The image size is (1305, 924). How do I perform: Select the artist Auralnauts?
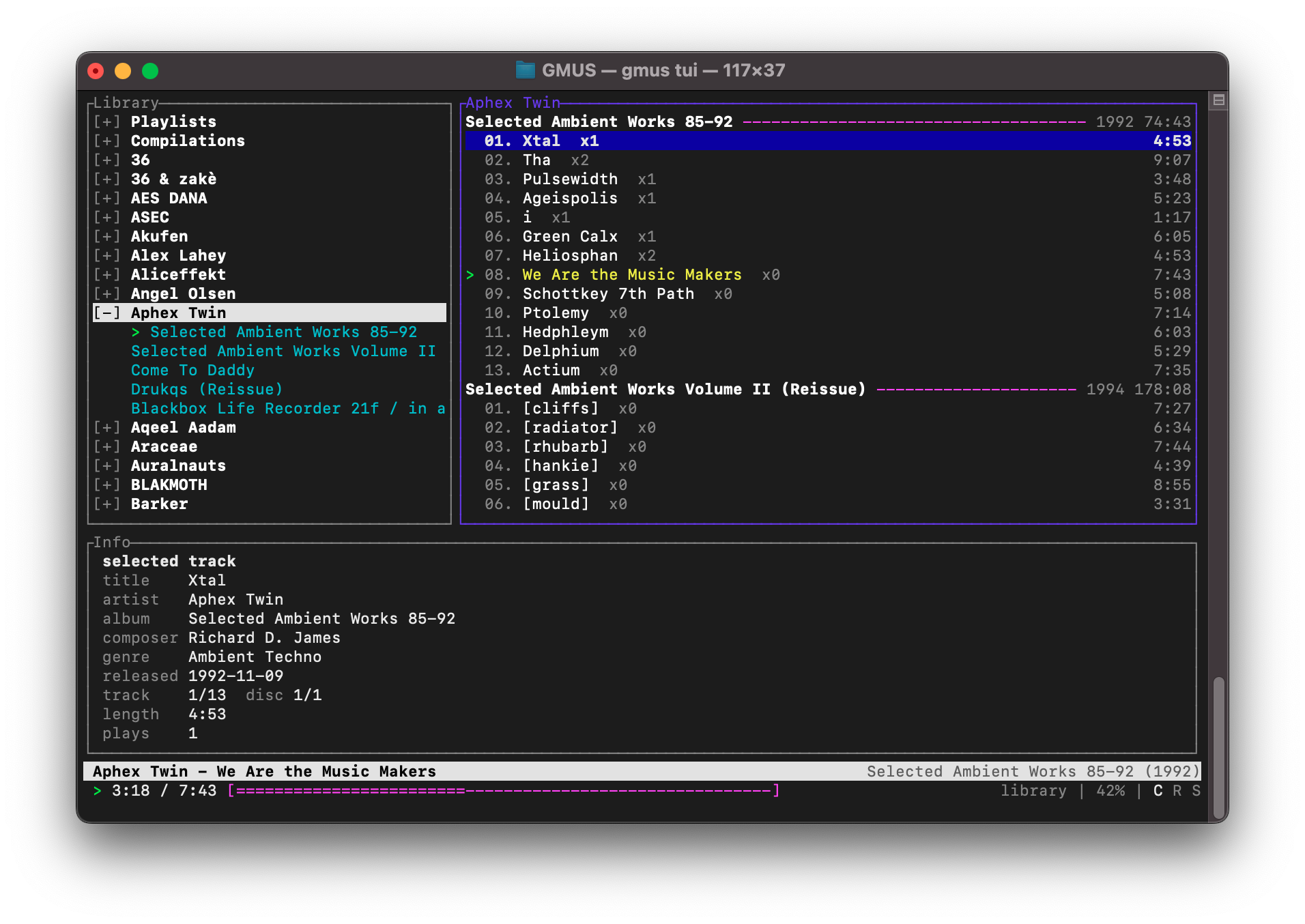point(178,466)
